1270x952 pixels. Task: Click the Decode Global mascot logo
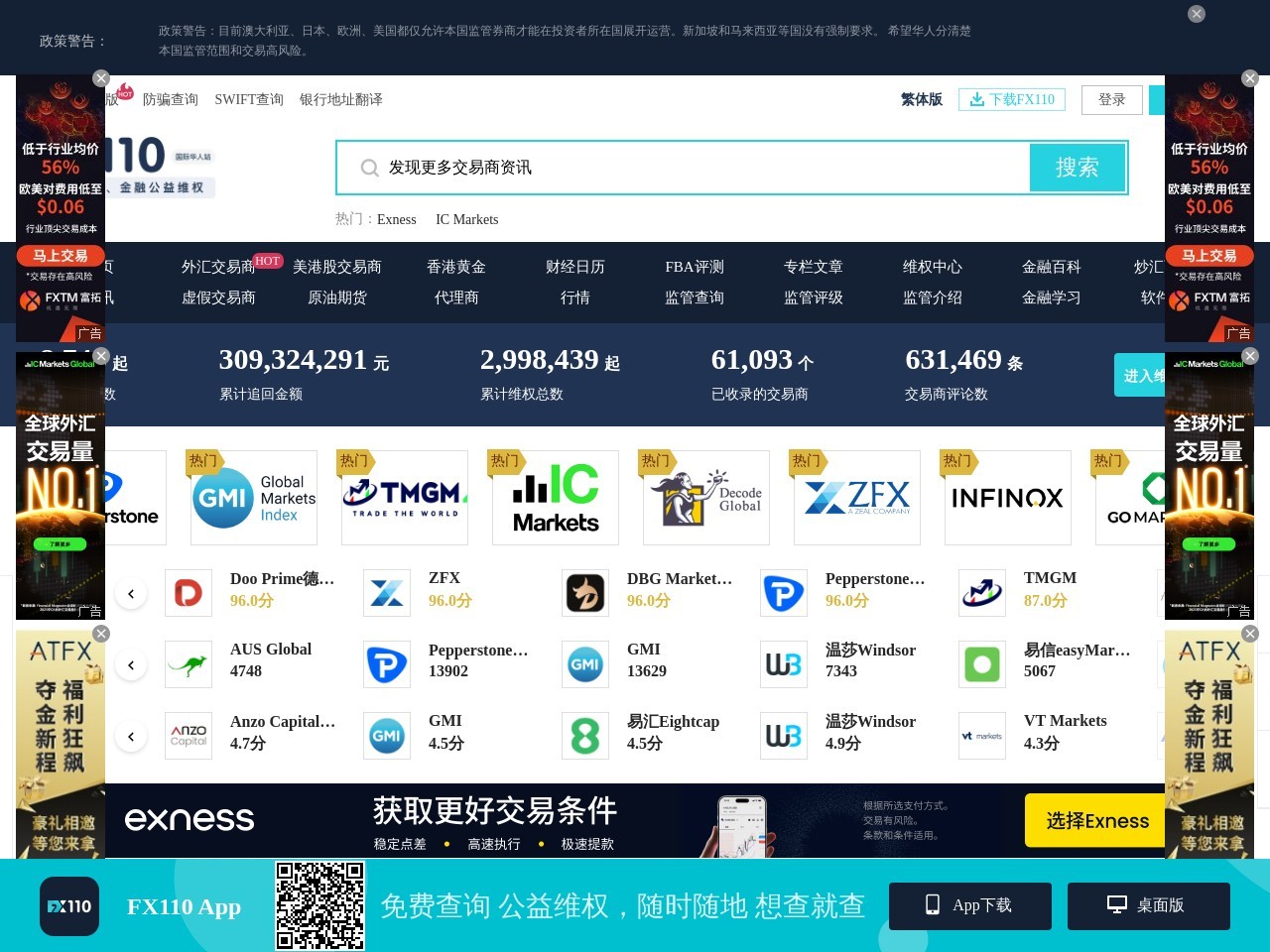point(705,496)
